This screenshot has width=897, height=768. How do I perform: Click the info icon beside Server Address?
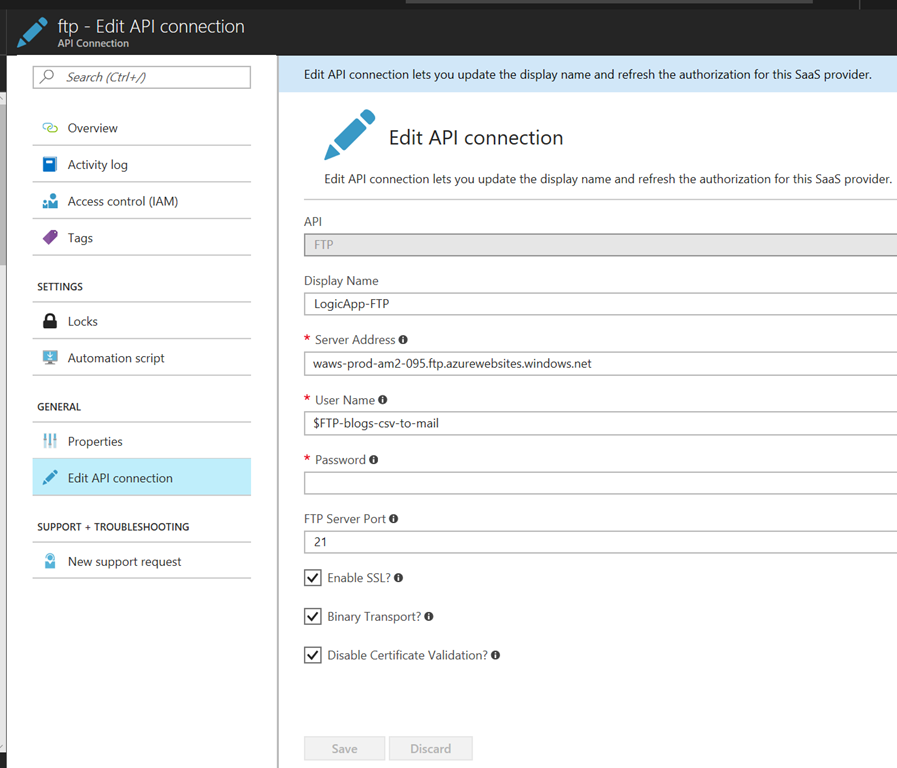[x=403, y=340]
